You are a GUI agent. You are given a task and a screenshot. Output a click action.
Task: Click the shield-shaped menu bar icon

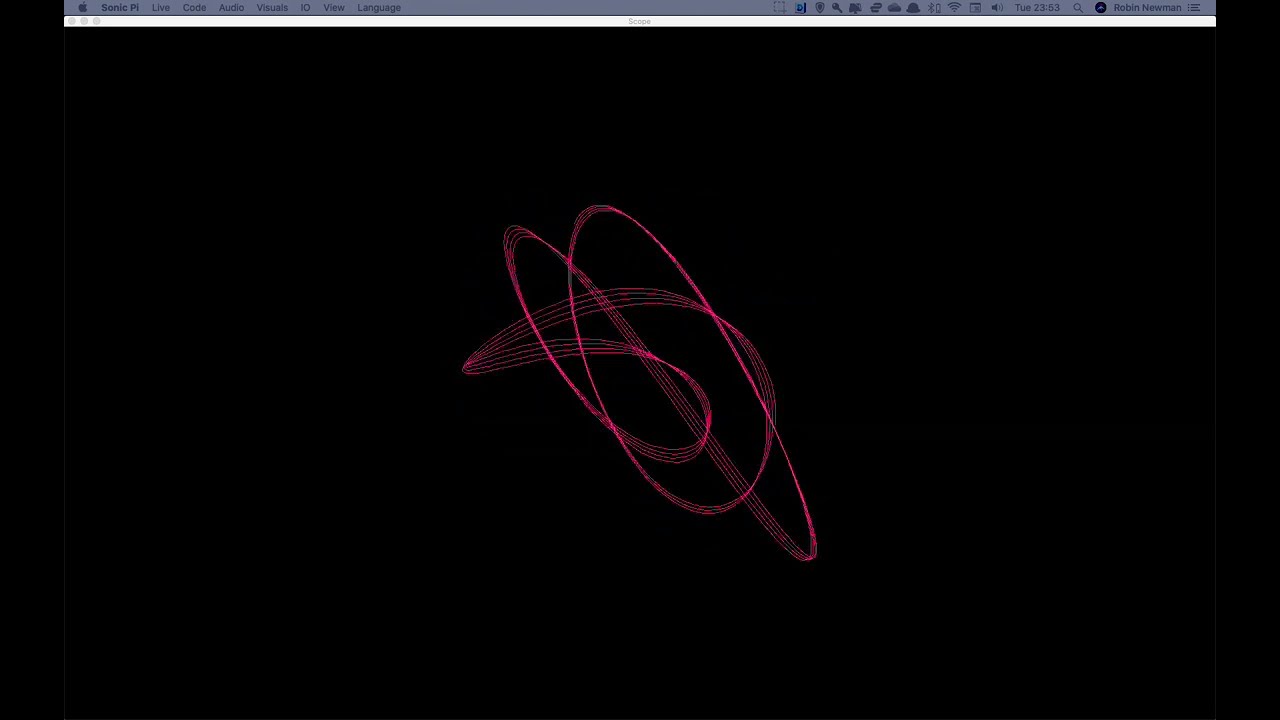(819, 7)
